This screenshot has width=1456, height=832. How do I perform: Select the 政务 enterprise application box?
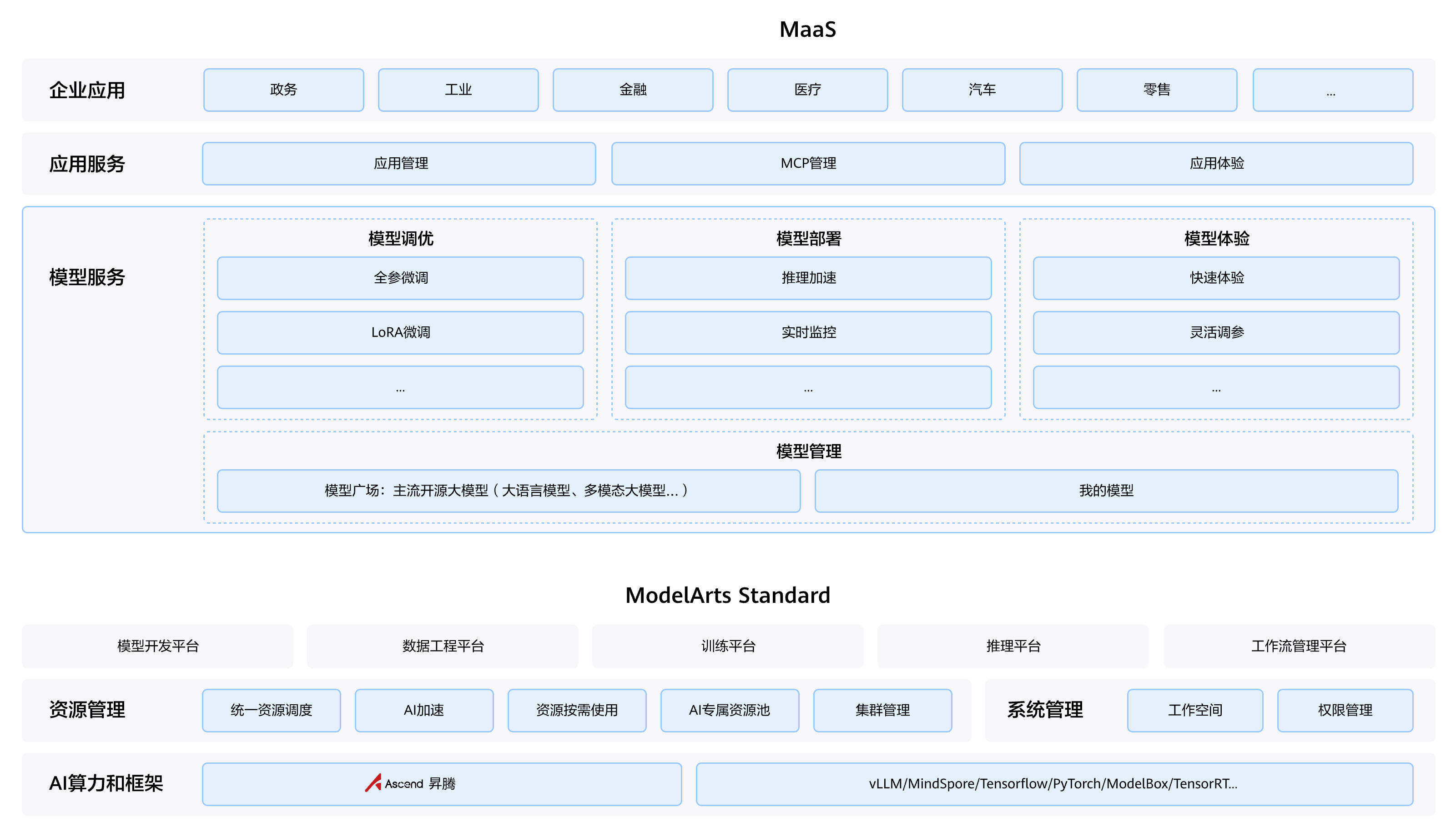(x=283, y=90)
